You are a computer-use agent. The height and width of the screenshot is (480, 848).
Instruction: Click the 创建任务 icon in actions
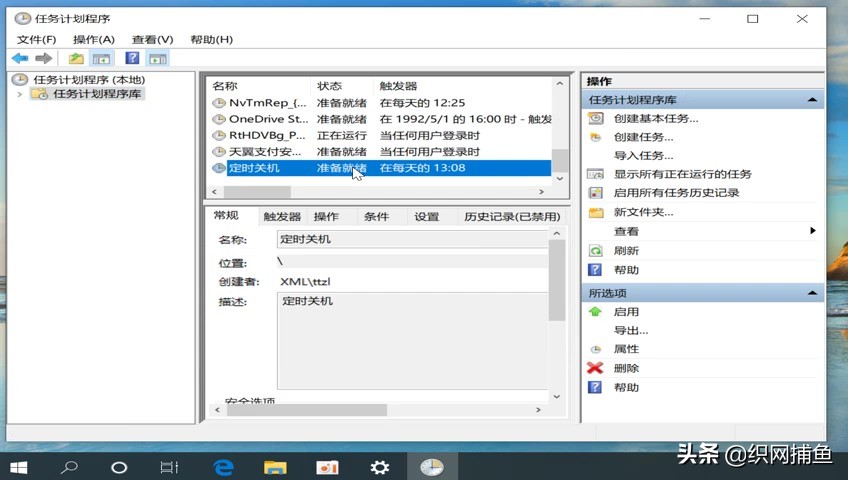pyautogui.click(x=595, y=137)
